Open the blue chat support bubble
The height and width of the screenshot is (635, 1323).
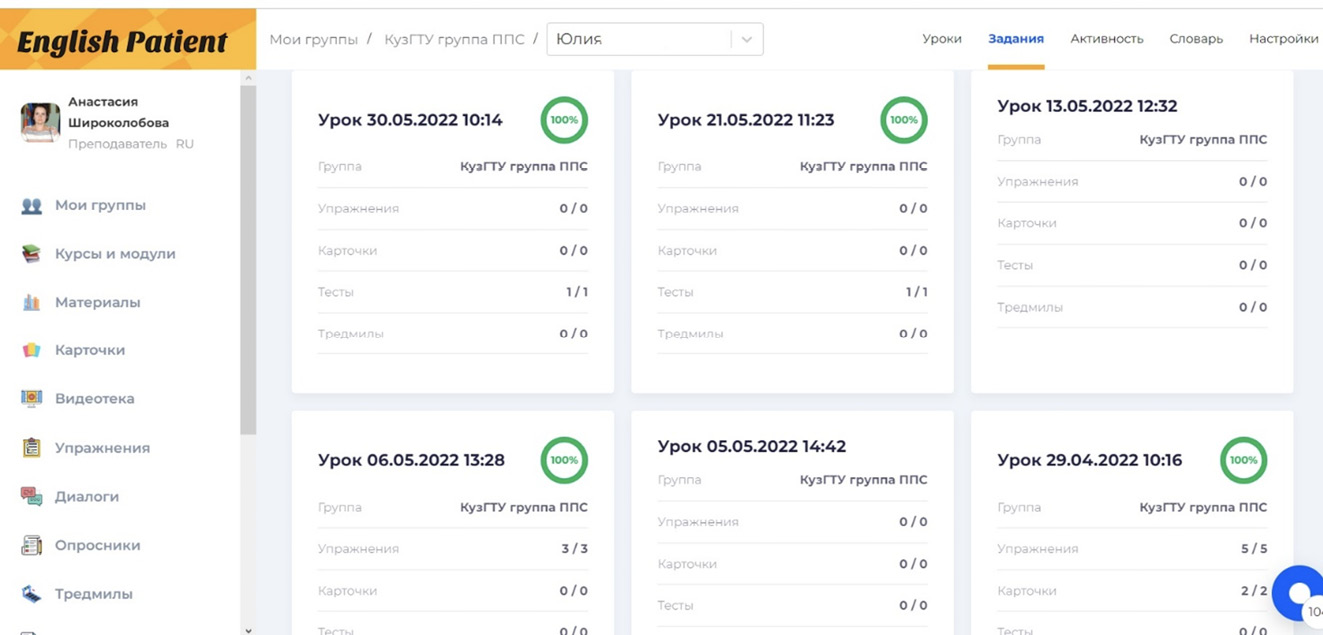[1299, 593]
